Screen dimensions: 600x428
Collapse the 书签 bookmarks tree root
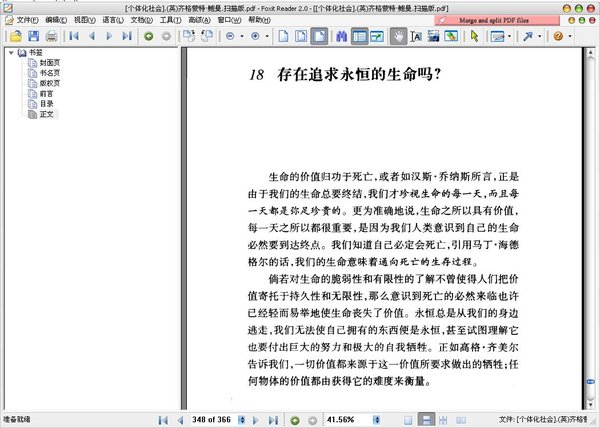tap(11, 53)
